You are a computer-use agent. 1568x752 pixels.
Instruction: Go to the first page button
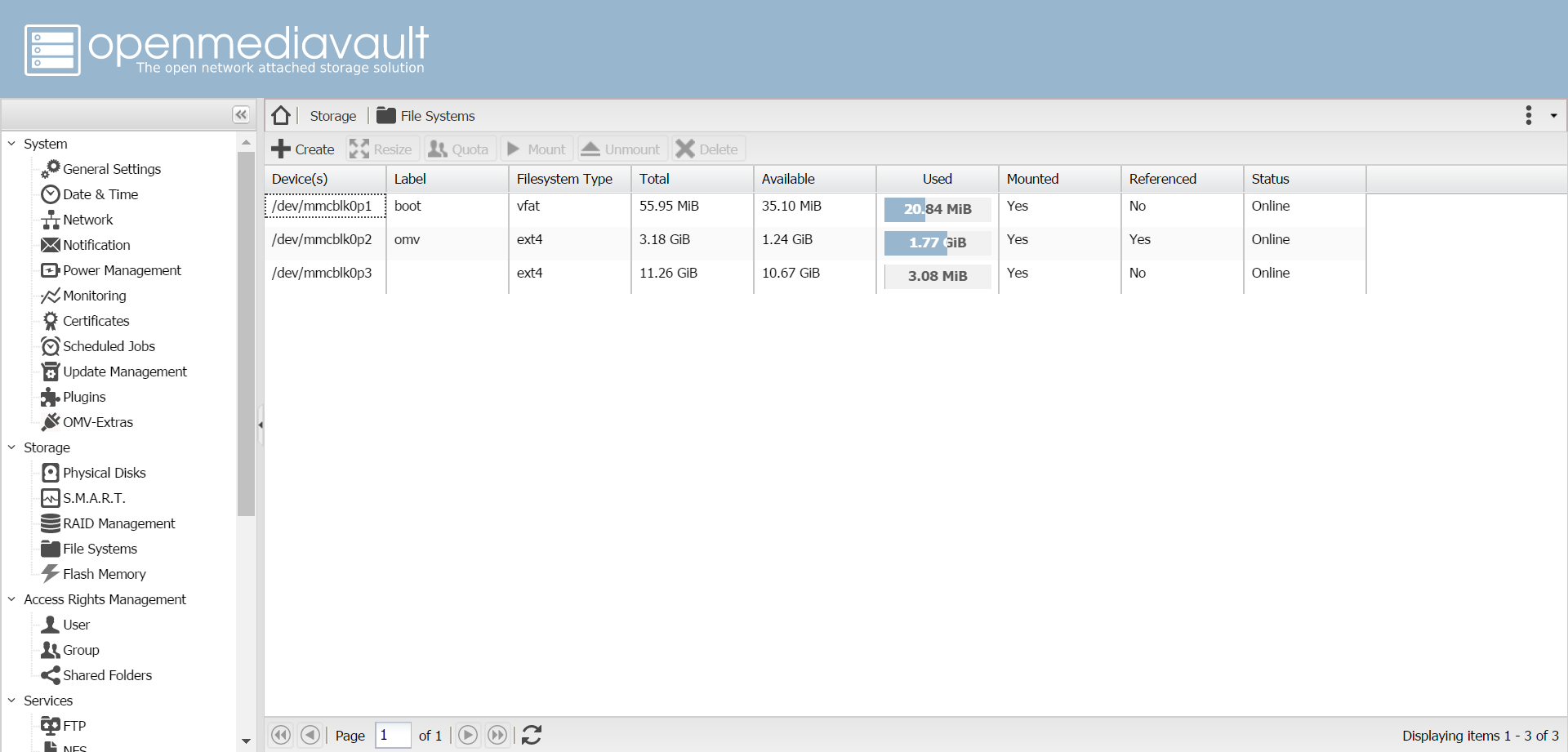click(x=281, y=735)
